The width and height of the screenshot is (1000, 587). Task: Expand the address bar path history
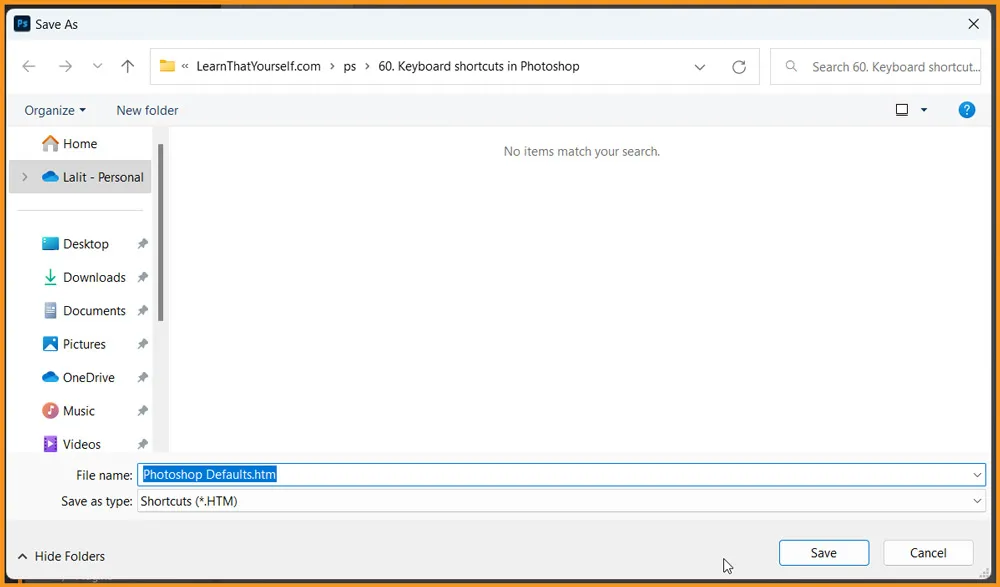(700, 67)
